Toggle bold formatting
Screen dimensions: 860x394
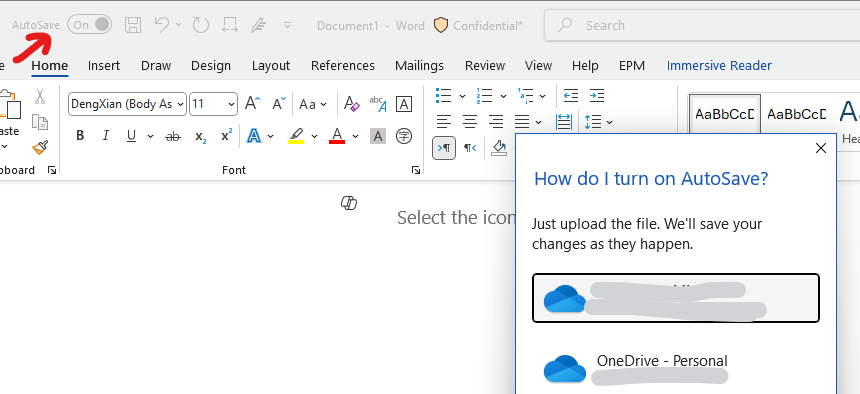coord(80,136)
